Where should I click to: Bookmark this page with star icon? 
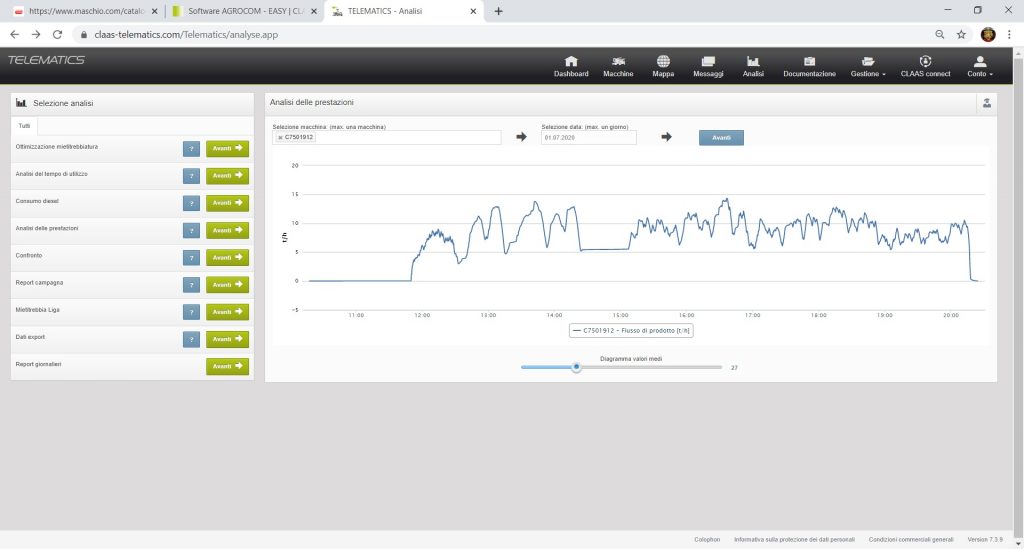pos(961,35)
